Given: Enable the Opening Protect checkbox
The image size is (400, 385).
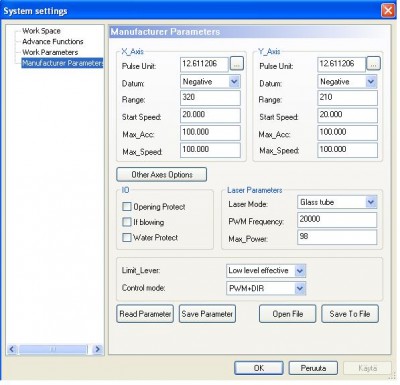Looking at the screenshot, I should point(127,206).
